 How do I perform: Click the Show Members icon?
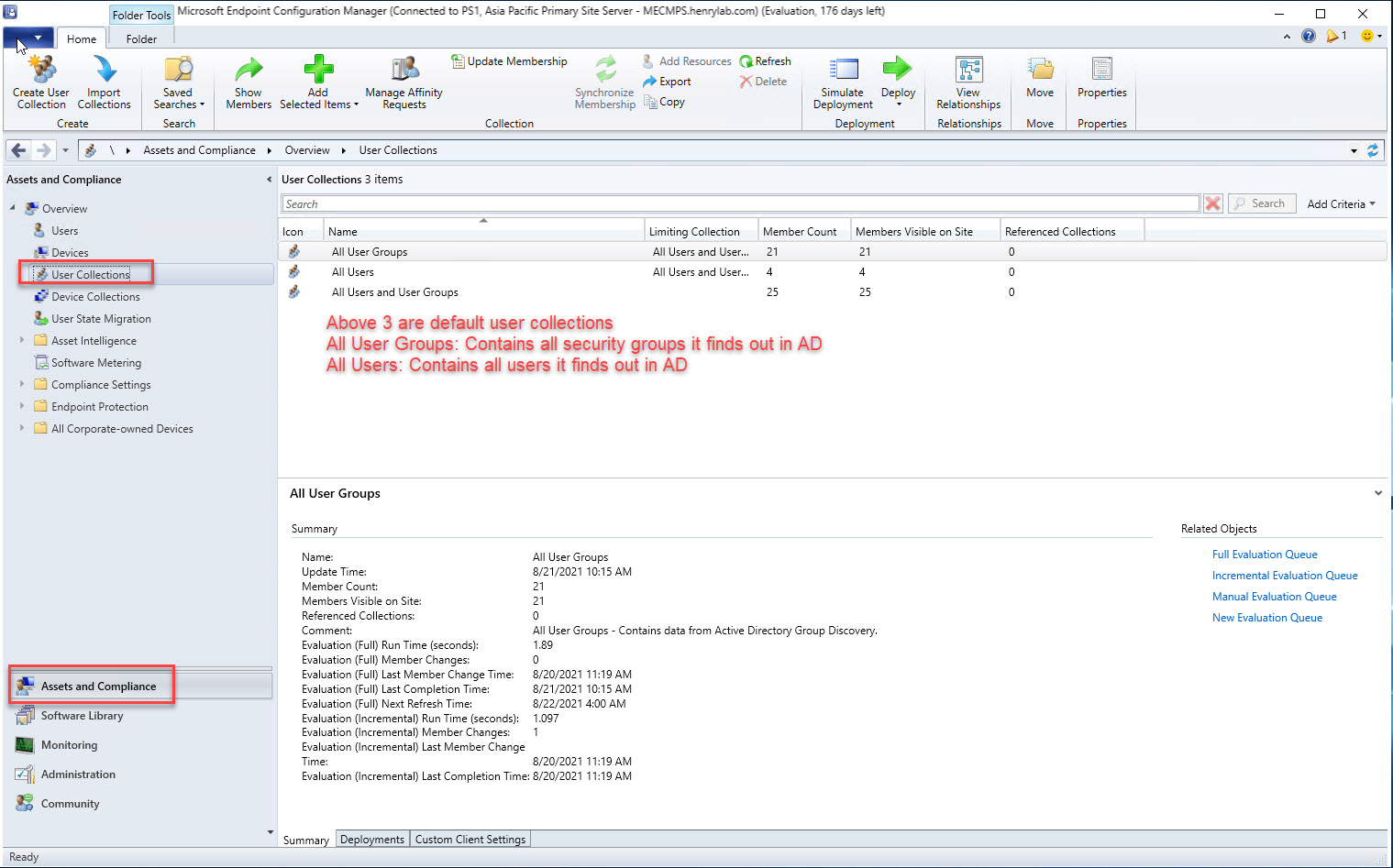click(x=249, y=71)
